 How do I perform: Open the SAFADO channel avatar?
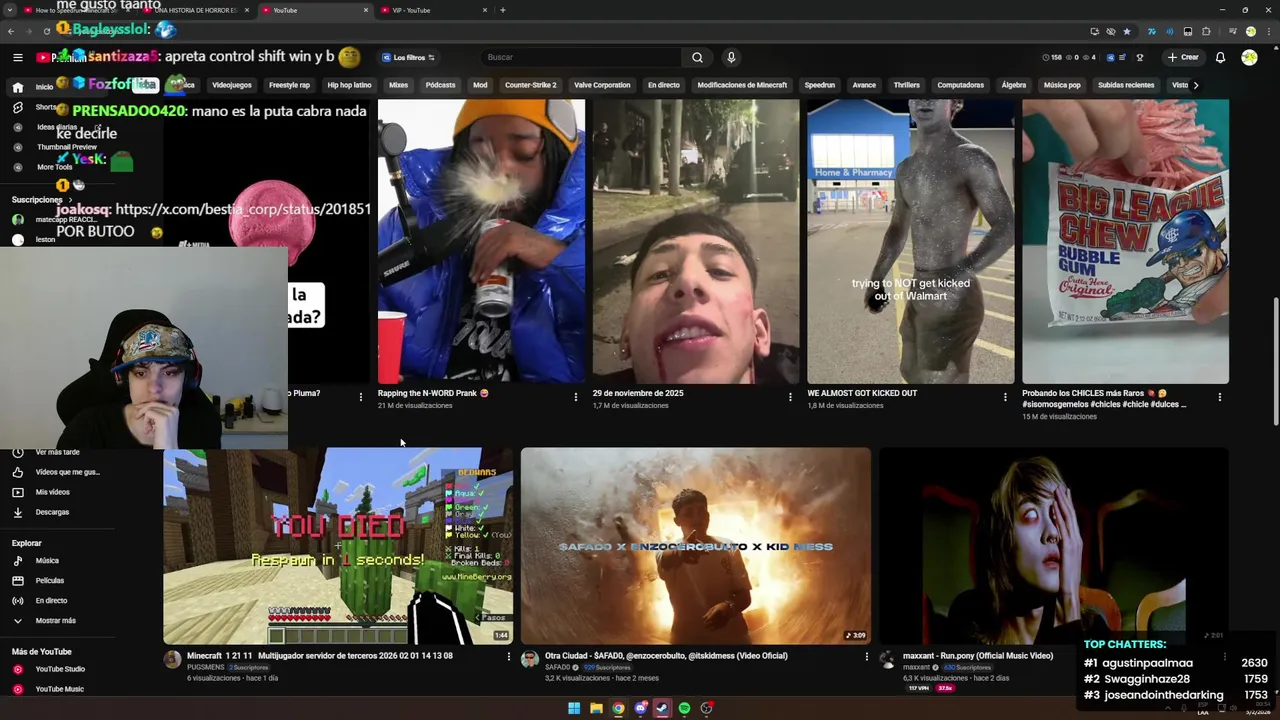530,659
